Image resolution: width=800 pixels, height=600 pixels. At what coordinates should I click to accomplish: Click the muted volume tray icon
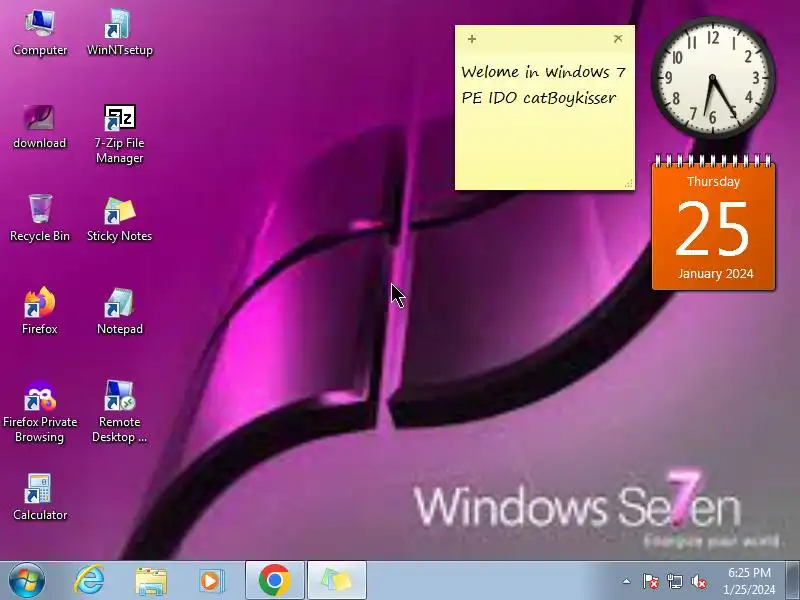pos(699,581)
